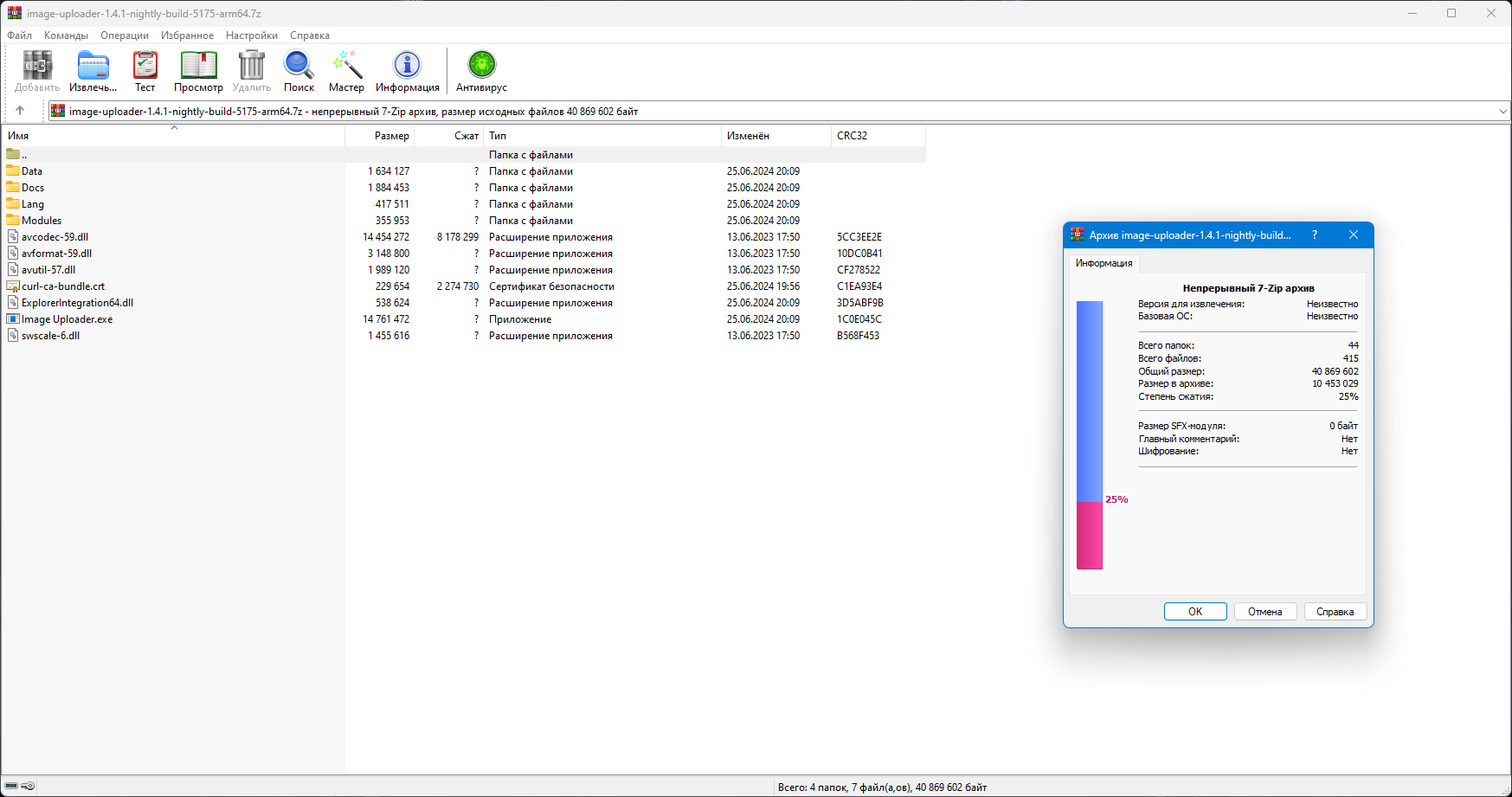
Task: Open the Операции menu
Action: [x=125, y=35]
